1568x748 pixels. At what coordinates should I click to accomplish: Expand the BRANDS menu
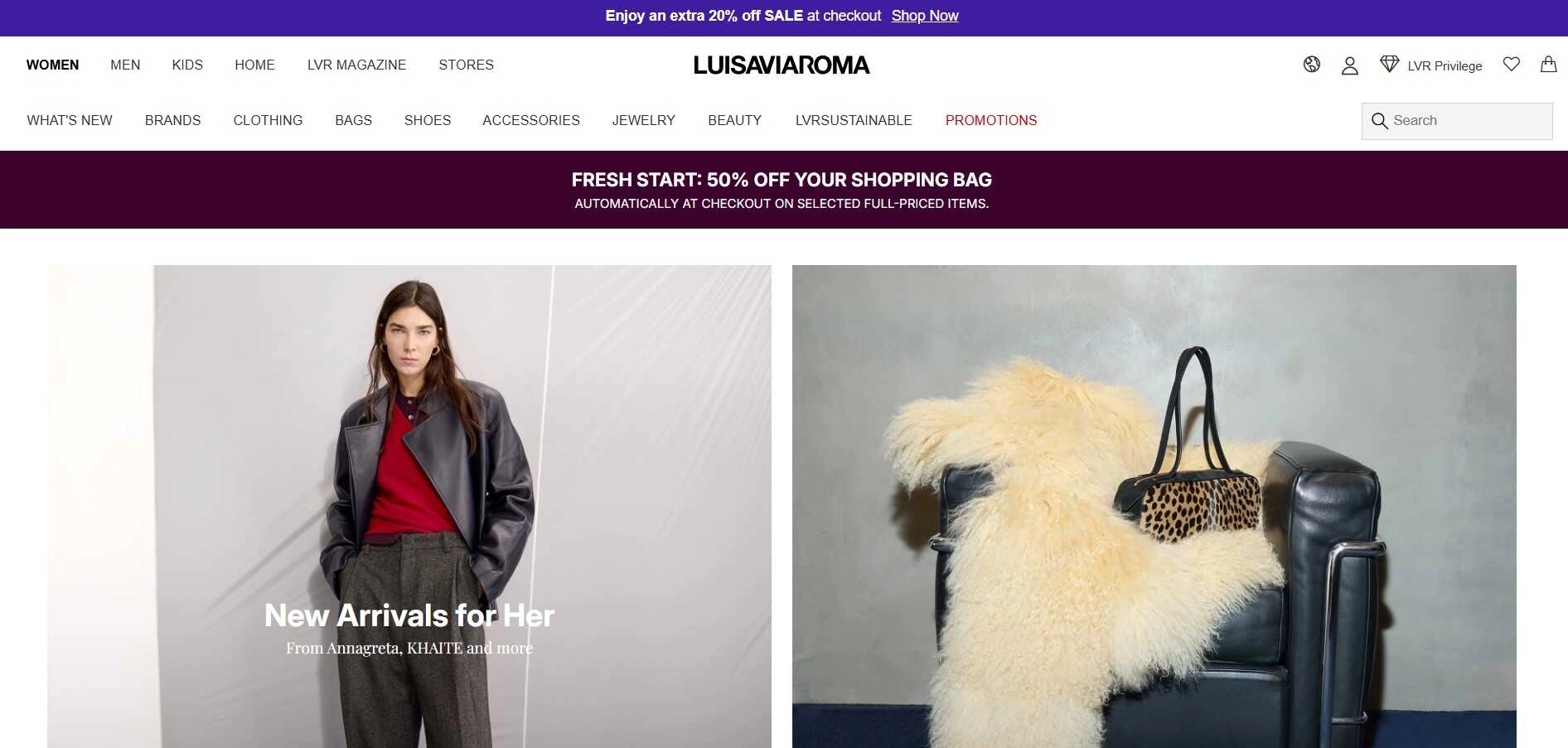(172, 120)
